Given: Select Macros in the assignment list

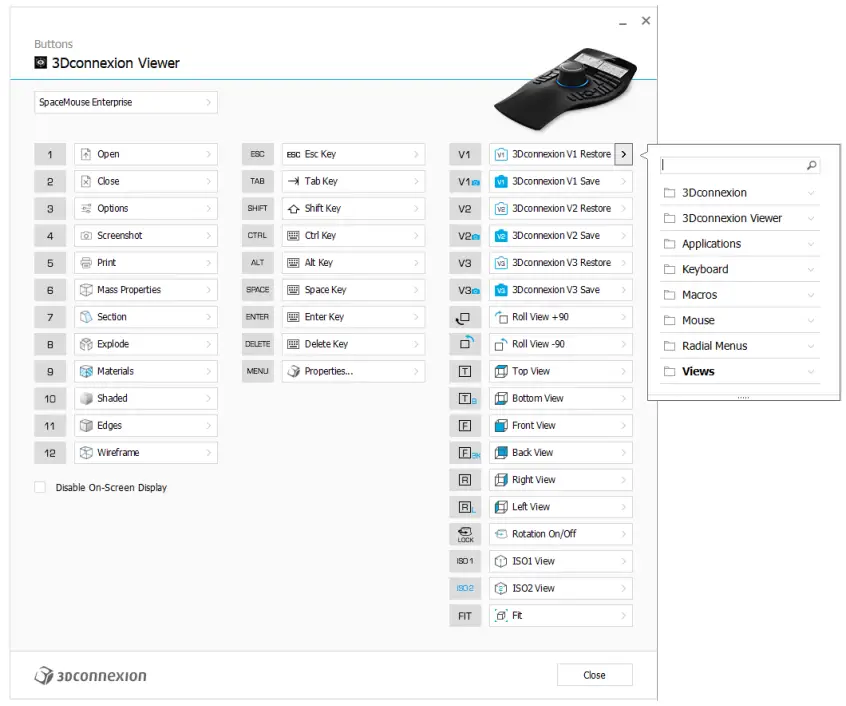Looking at the screenshot, I should (x=702, y=294).
